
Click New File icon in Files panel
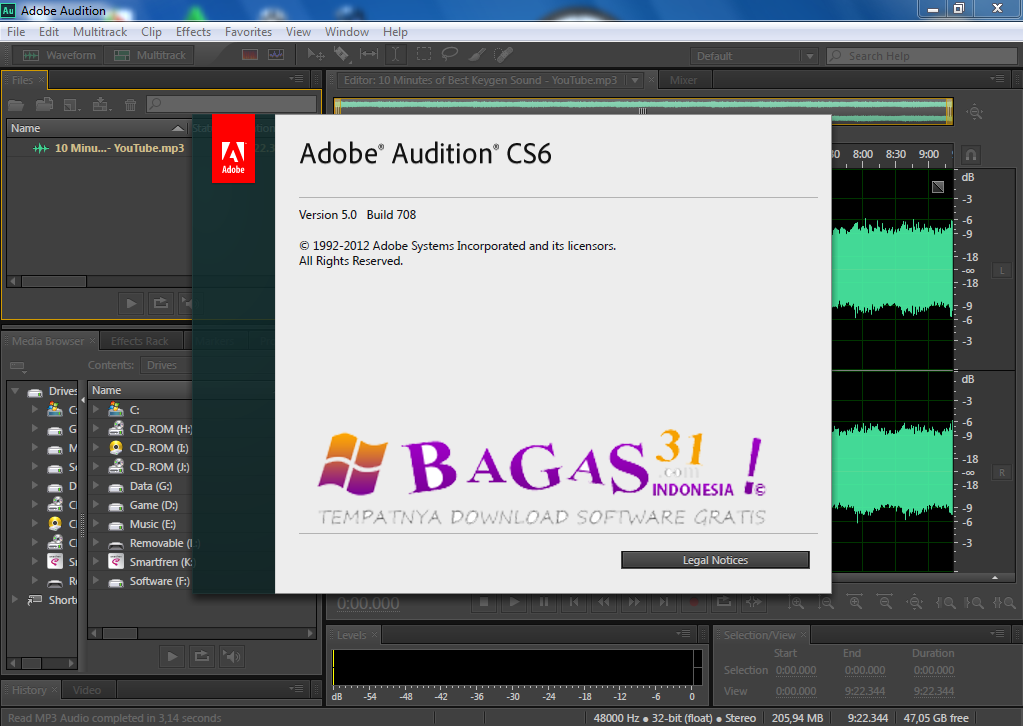pos(72,104)
